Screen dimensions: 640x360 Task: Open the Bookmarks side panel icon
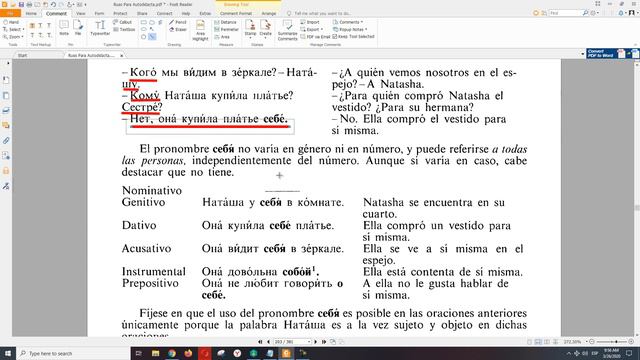pyautogui.click(x=6, y=80)
